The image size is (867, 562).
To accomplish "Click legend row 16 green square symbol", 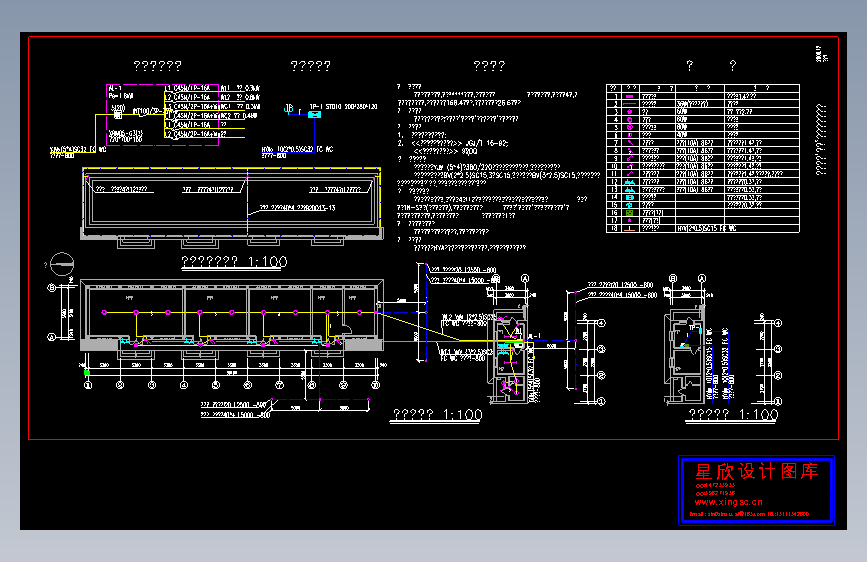I will coord(629,212).
